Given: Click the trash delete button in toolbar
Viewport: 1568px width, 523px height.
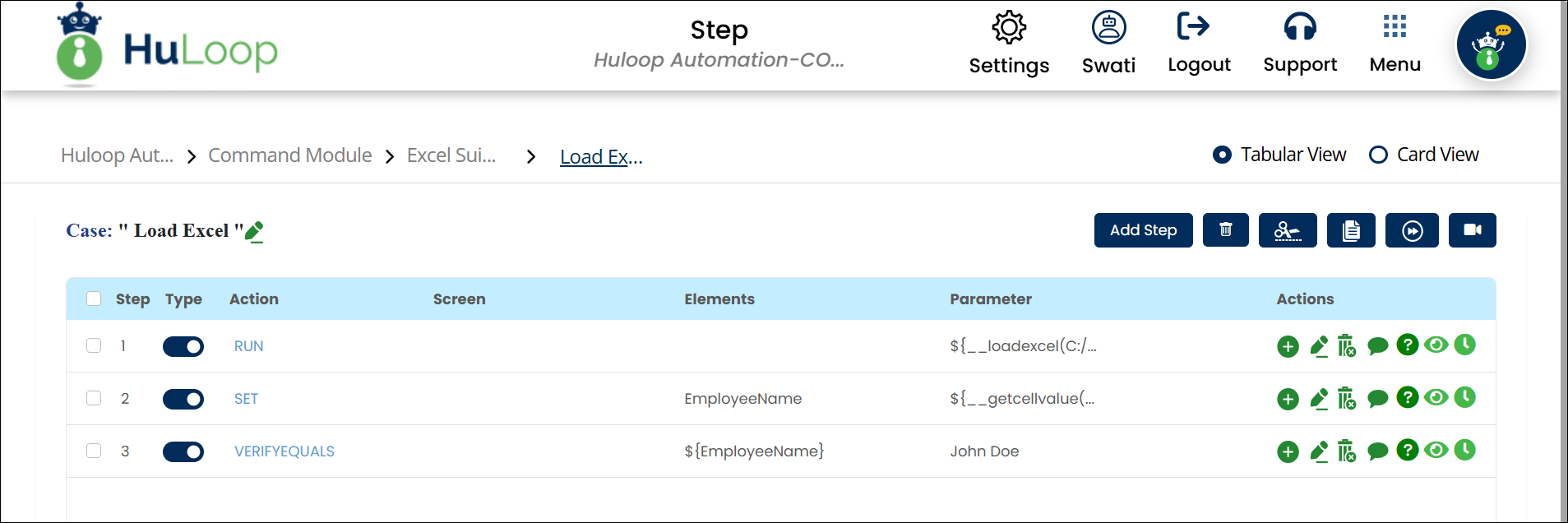Looking at the screenshot, I should (x=1225, y=230).
